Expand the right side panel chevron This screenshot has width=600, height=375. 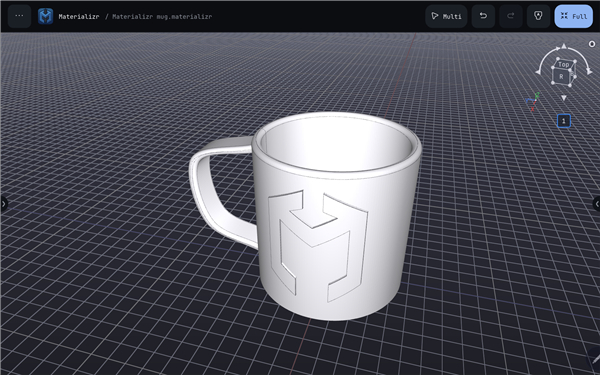pyautogui.click(x=596, y=204)
